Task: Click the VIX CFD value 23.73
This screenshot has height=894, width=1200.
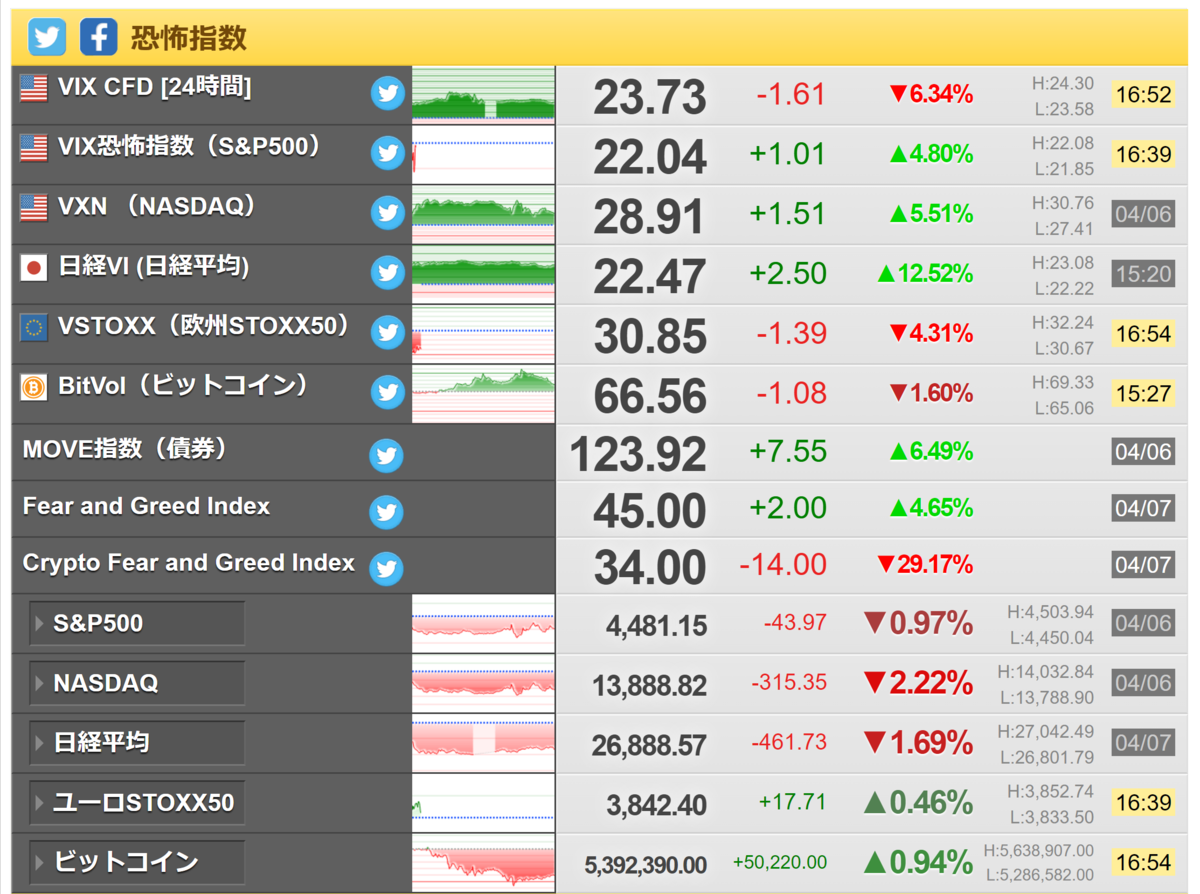Action: [x=650, y=97]
